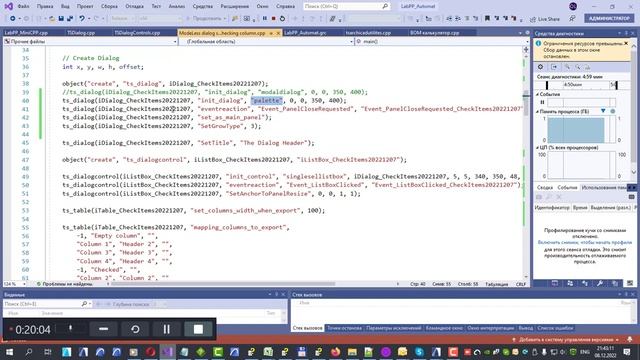This screenshot has height=360, width=640.
Task: Click the Live Share button
Action: 545,19
